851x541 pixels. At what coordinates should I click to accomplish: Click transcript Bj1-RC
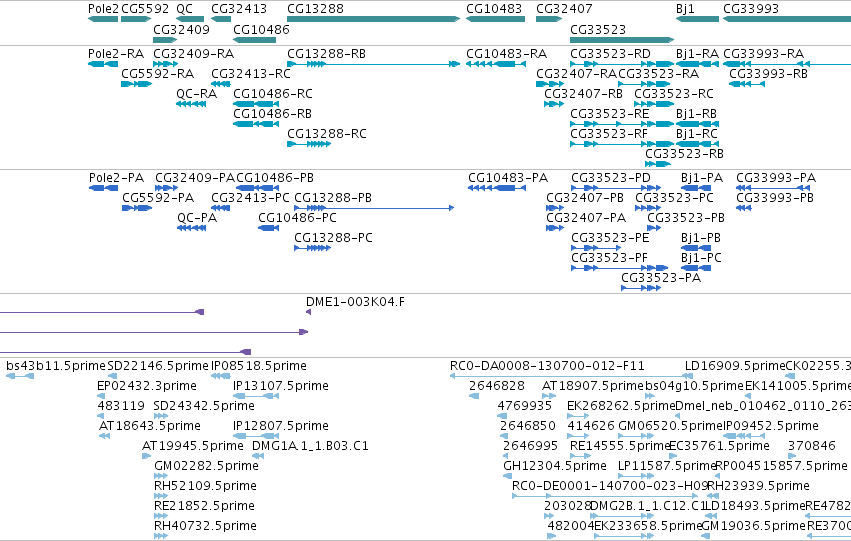[x=697, y=134]
